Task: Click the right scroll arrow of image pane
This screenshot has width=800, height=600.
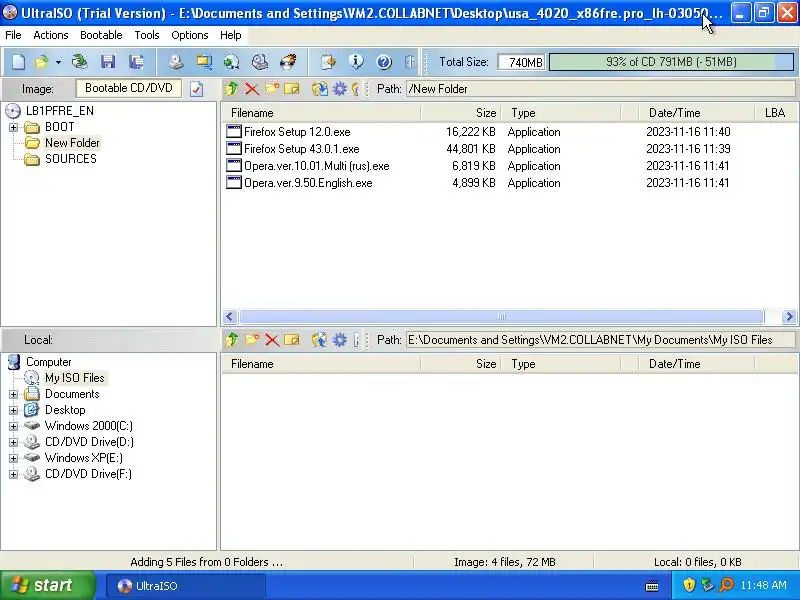Action: (789, 316)
